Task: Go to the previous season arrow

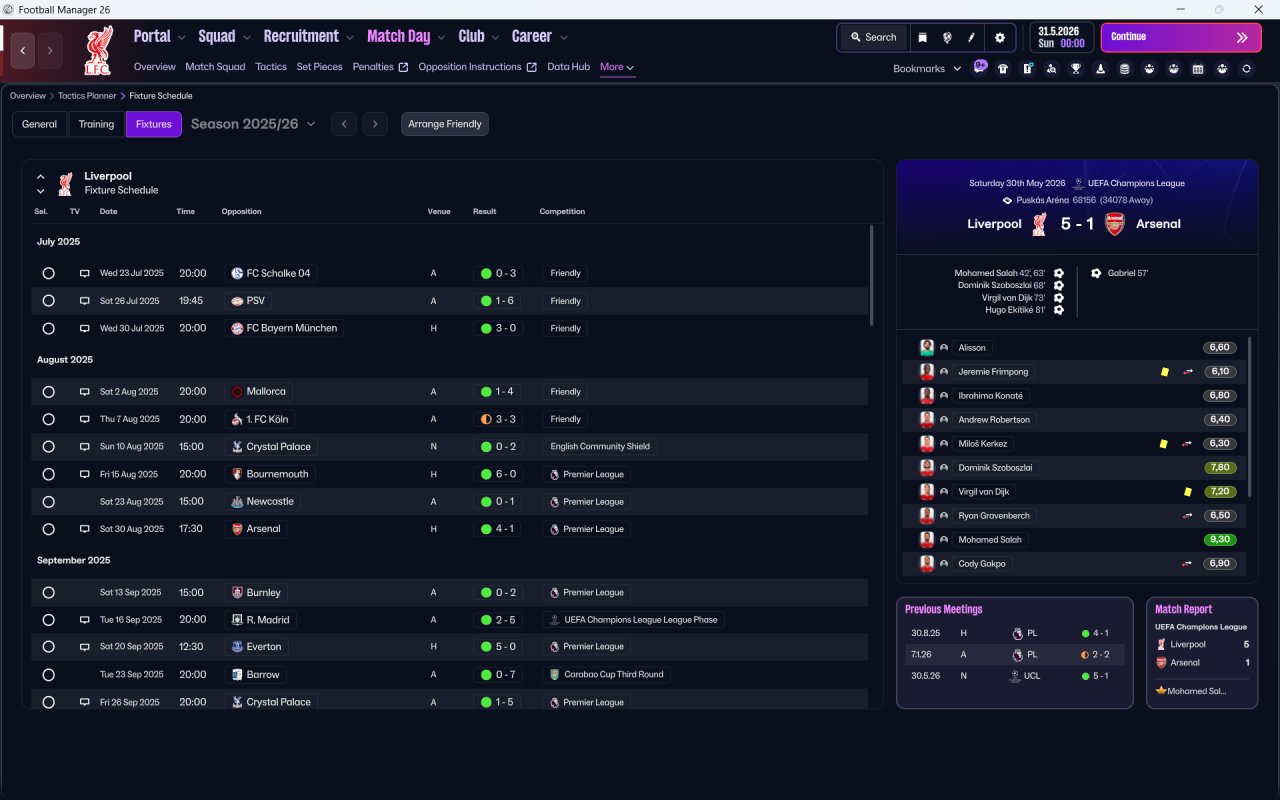Action: [x=343, y=124]
